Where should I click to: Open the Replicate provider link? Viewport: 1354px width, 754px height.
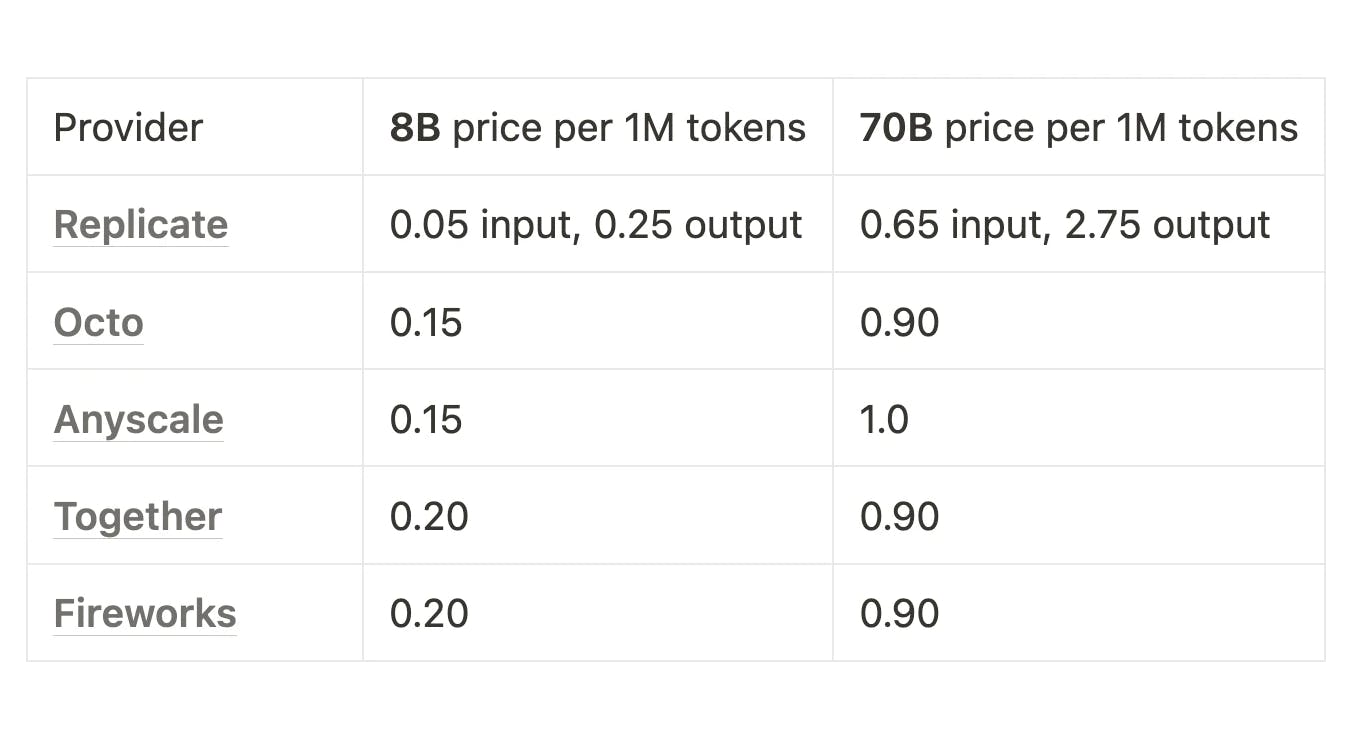click(x=140, y=225)
